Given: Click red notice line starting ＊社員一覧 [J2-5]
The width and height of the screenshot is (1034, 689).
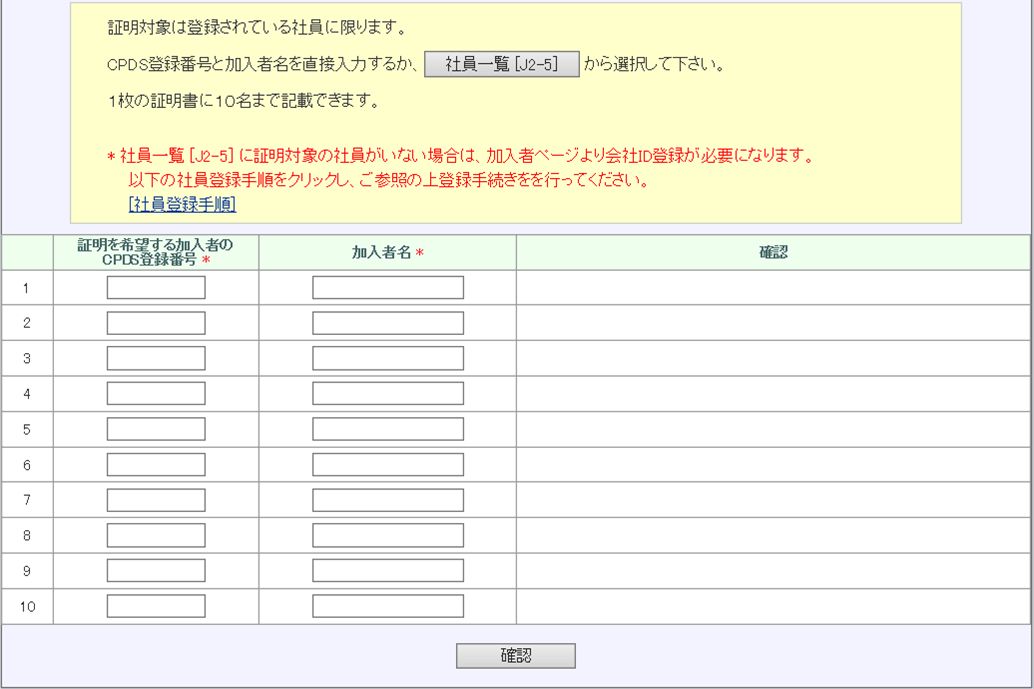Looking at the screenshot, I should pyautogui.click(x=460, y=156).
